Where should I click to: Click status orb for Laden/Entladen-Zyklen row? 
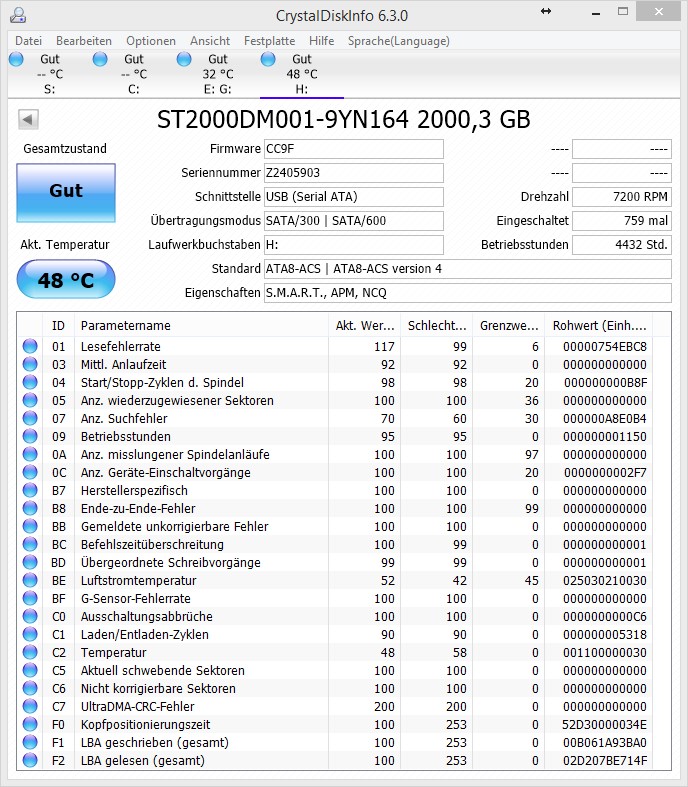click(30, 634)
